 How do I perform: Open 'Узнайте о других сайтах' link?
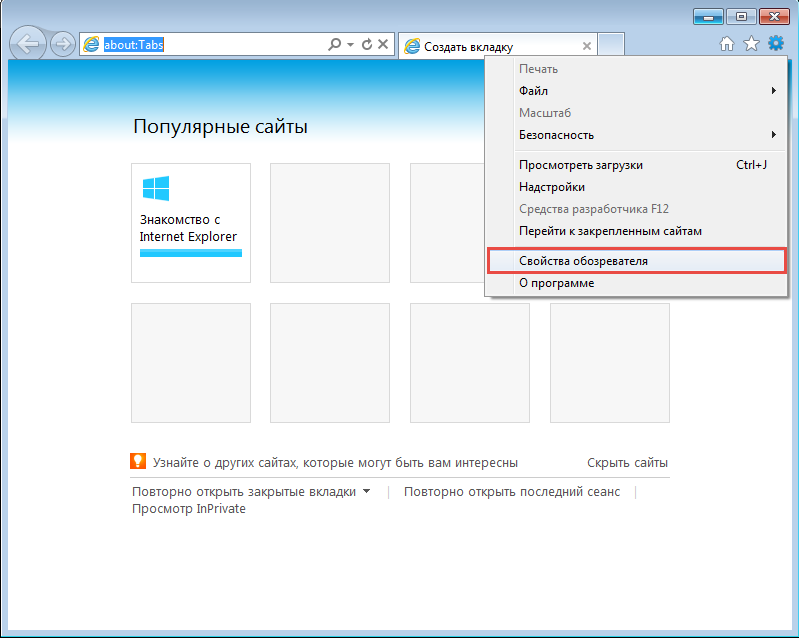[335, 463]
